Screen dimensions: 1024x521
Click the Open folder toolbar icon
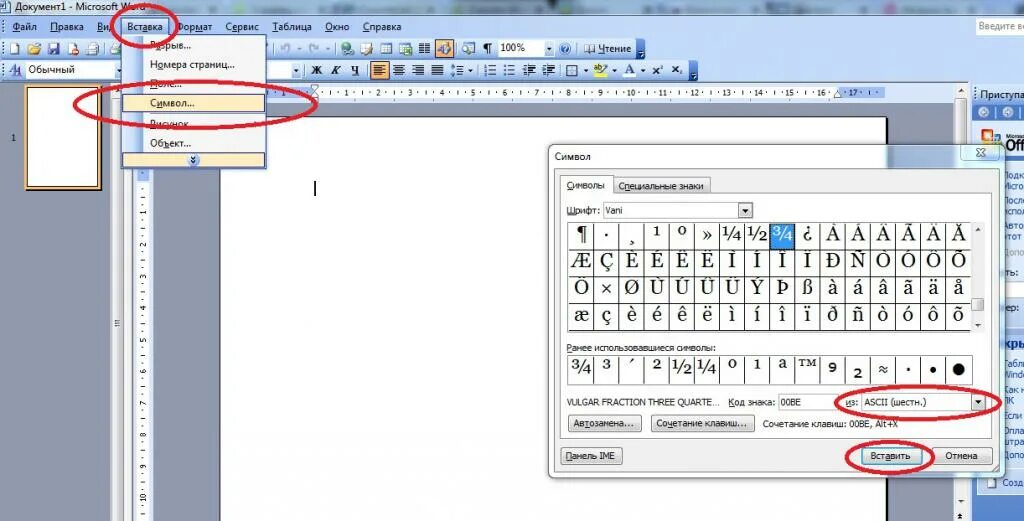pyautogui.click(x=34, y=49)
